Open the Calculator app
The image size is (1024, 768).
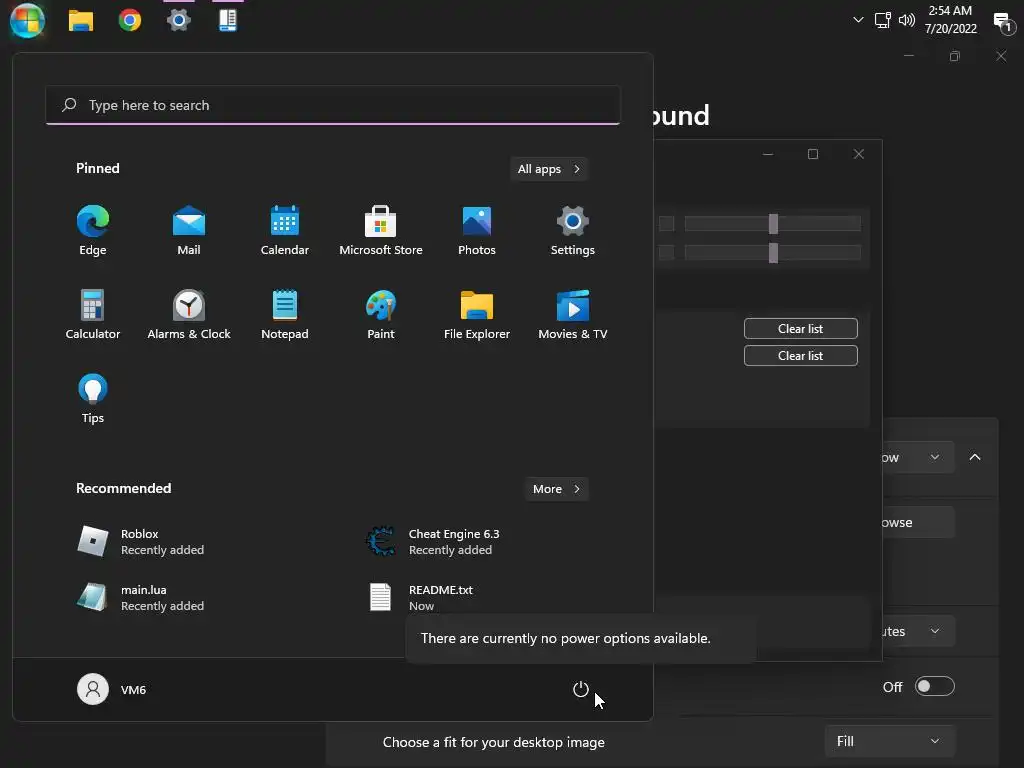[x=93, y=315]
